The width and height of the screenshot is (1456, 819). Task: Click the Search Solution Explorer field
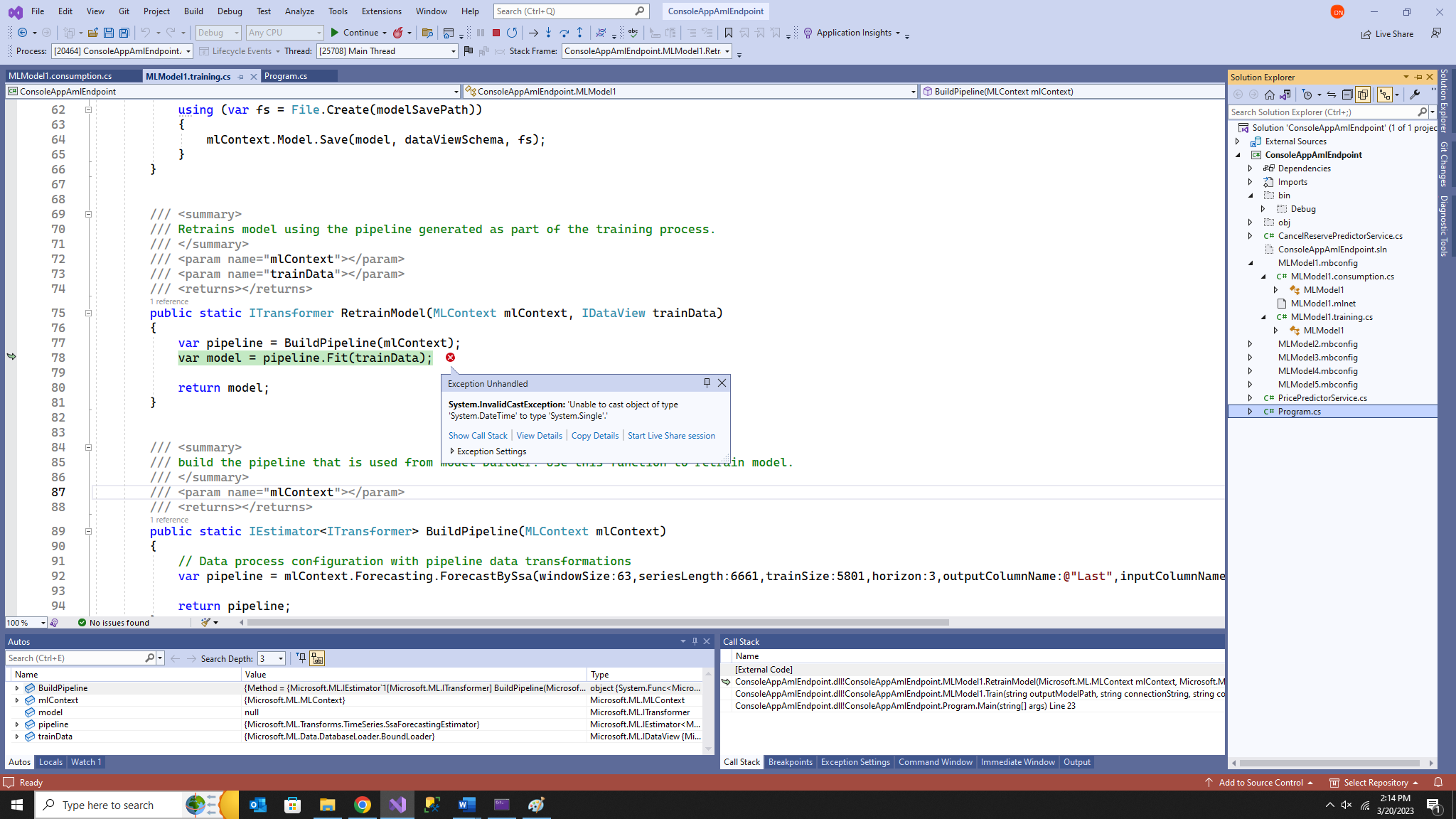[x=1324, y=112]
